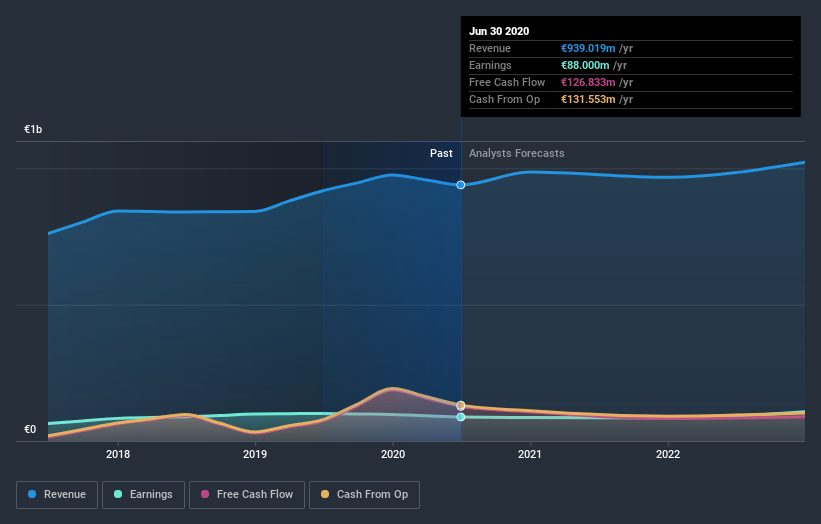Click the orange Cash From Op data point

click(461, 405)
